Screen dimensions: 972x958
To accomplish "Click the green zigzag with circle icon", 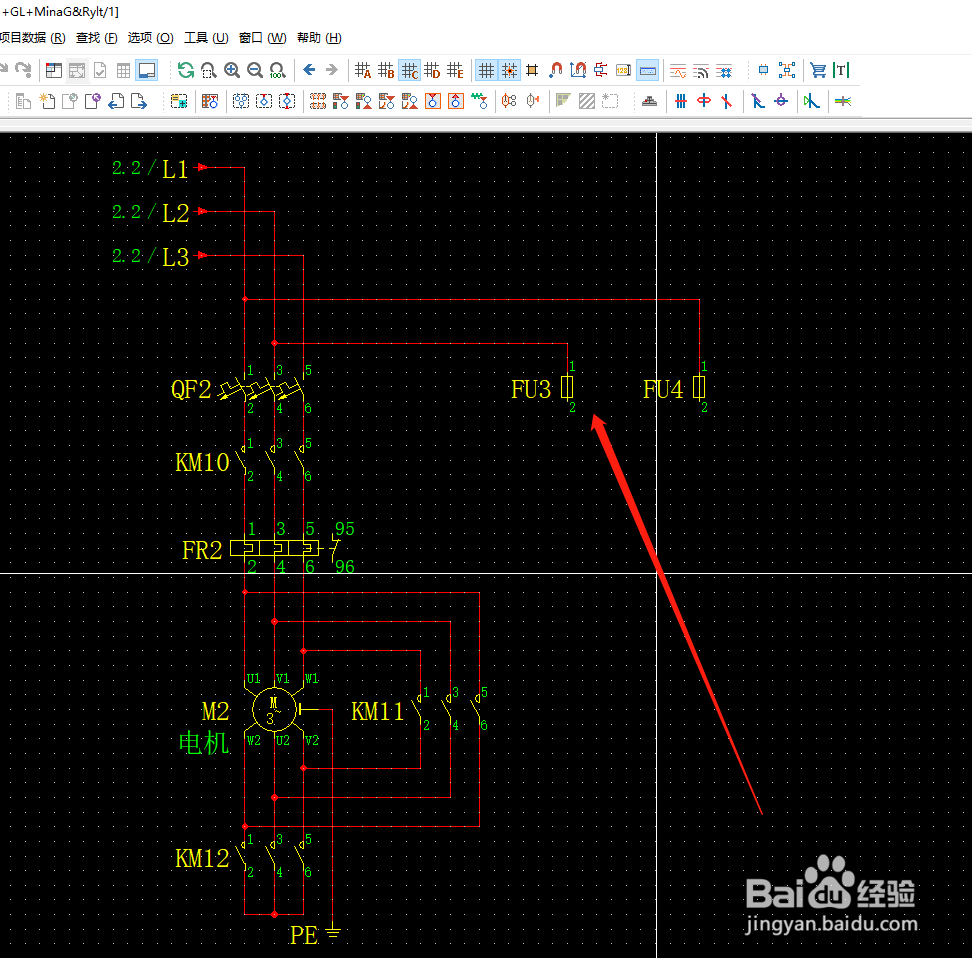I will (x=479, y=101).
